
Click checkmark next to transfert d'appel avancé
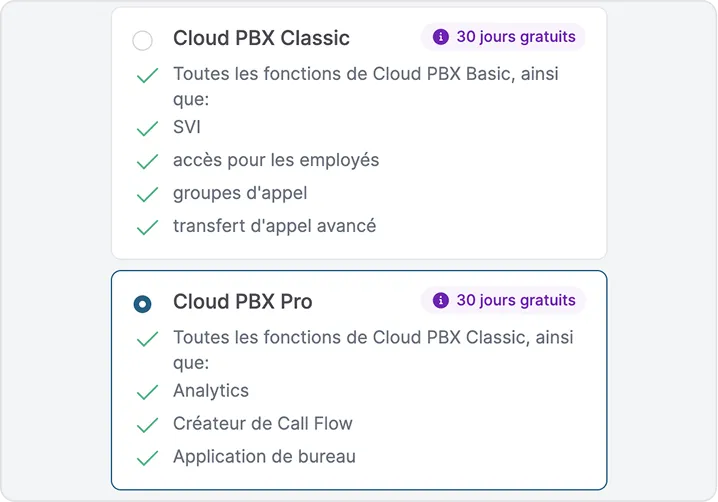147,227
